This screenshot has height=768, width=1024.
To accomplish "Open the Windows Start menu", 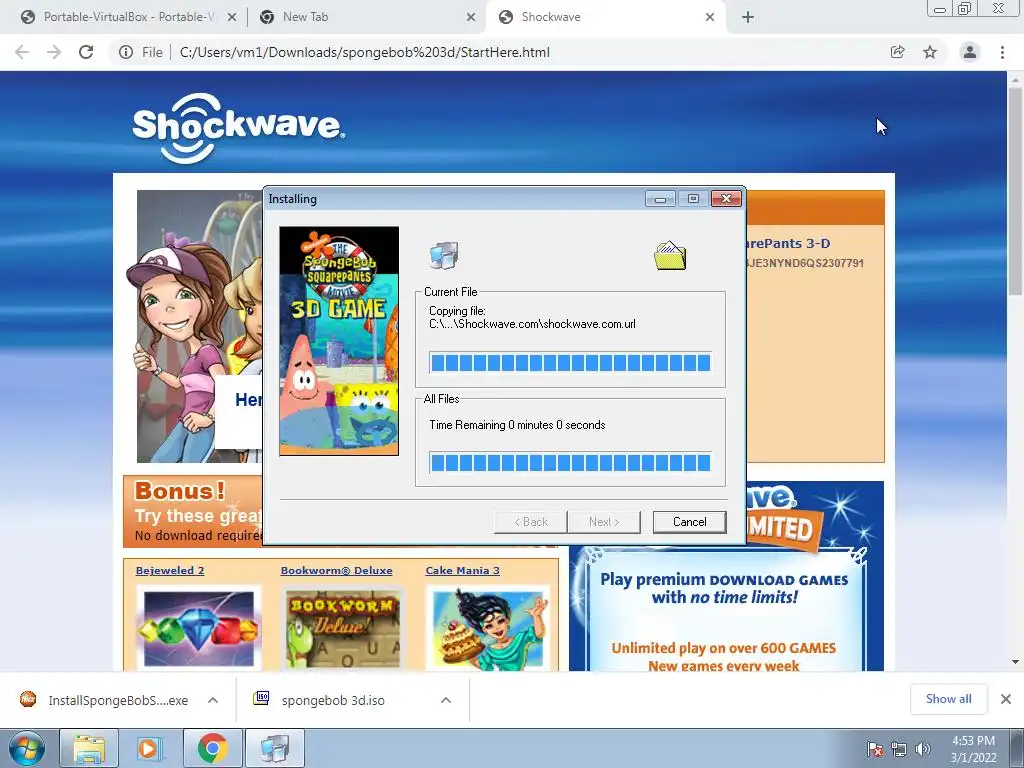I will pos(27,748).
